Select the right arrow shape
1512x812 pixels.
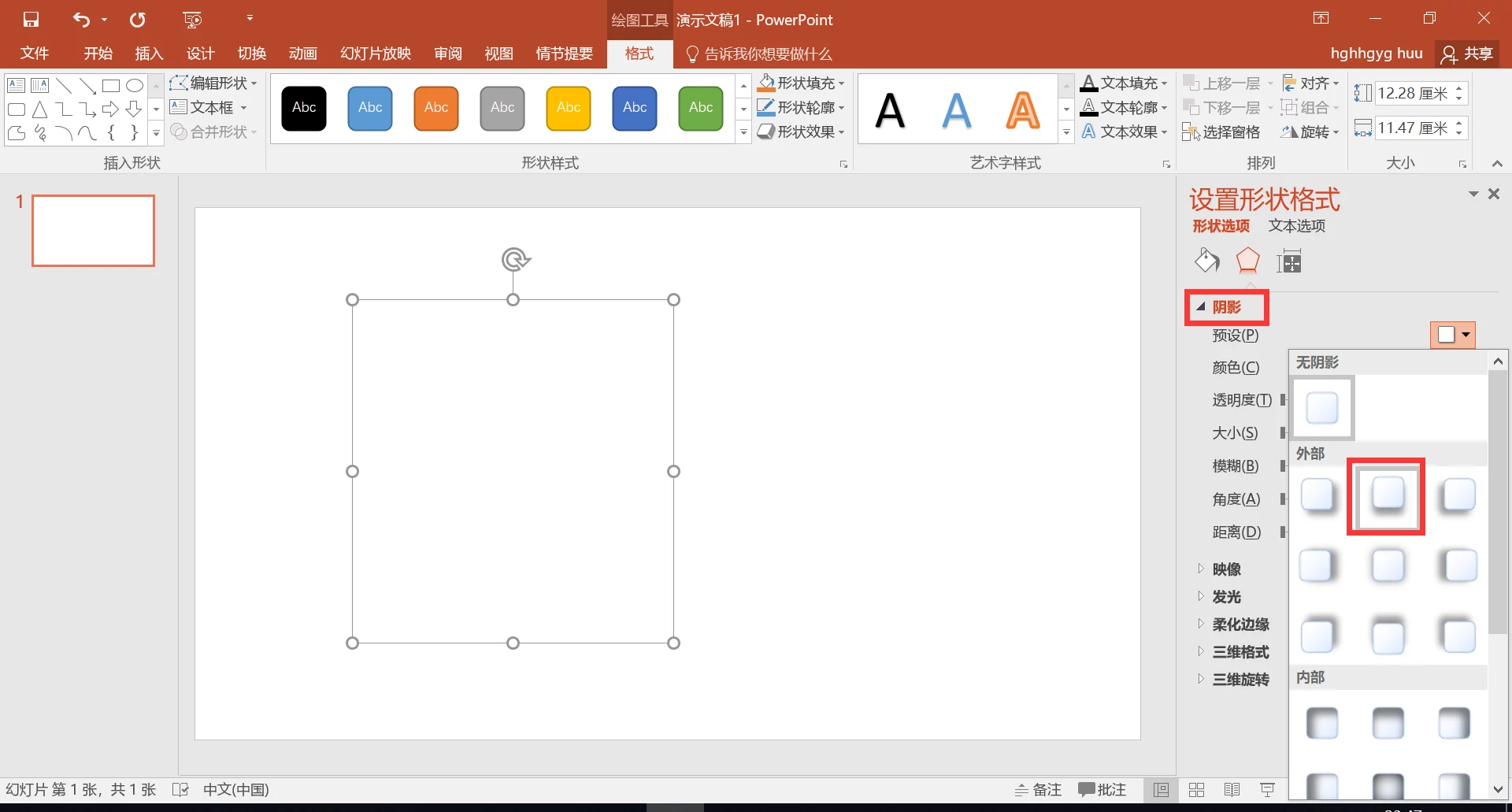111,109
